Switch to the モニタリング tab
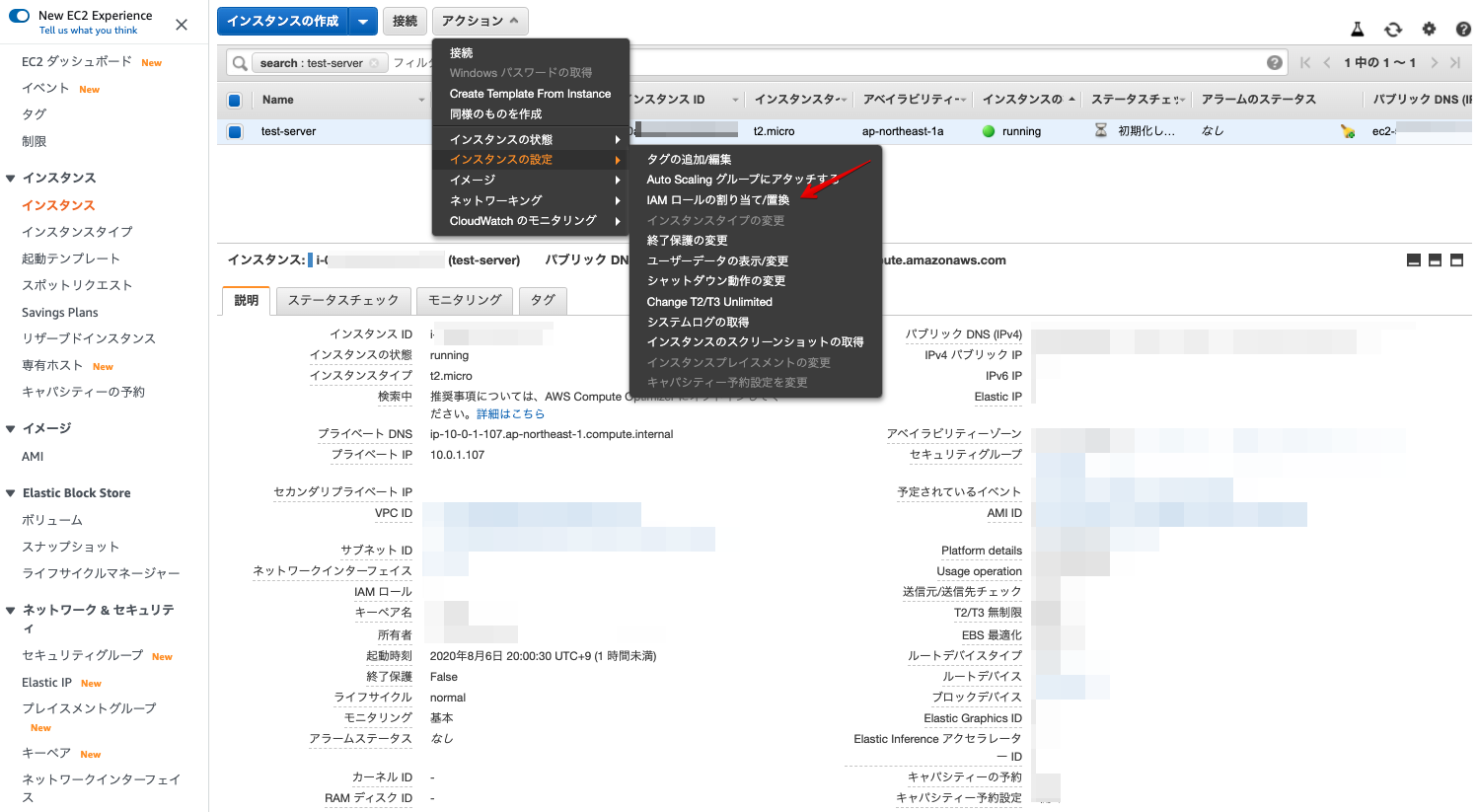Image resolution: width=1478 pixels, height=812 pixels. [464, 301]
